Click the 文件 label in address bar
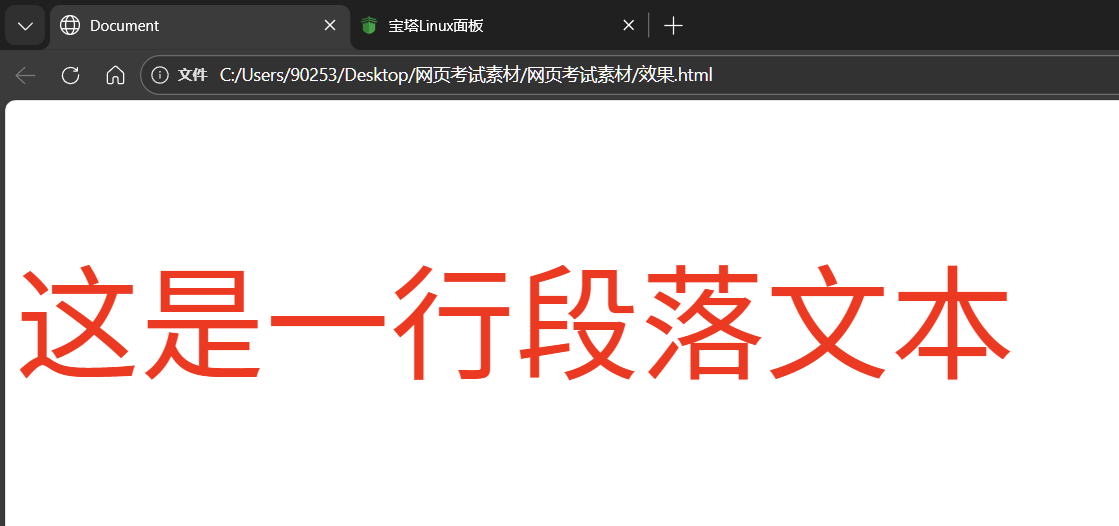 coord(192,75)
